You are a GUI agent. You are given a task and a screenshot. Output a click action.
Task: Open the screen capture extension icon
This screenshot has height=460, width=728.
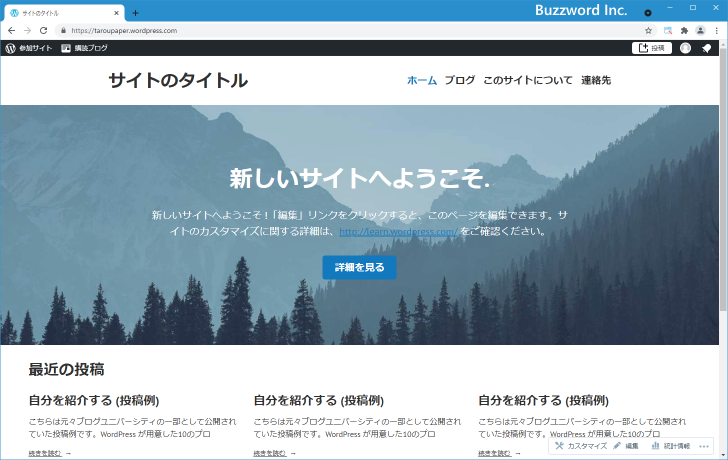pyautogui.click(x=668, y=31)
